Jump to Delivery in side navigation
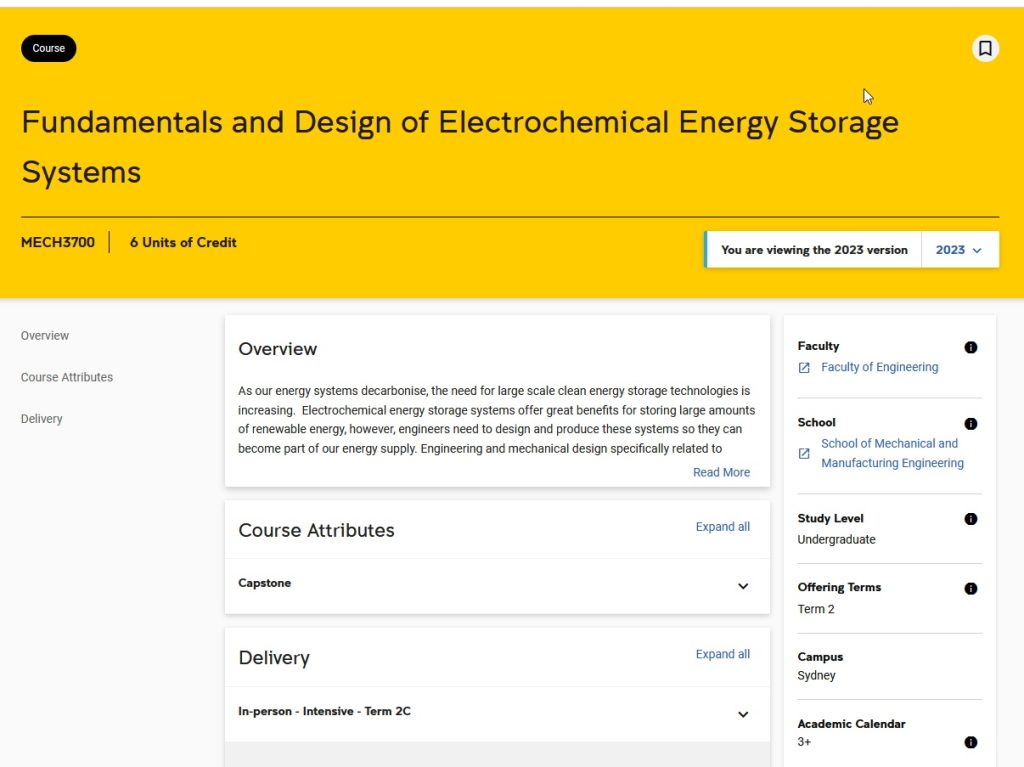1024x767 pixels. (x=41, y=419)
